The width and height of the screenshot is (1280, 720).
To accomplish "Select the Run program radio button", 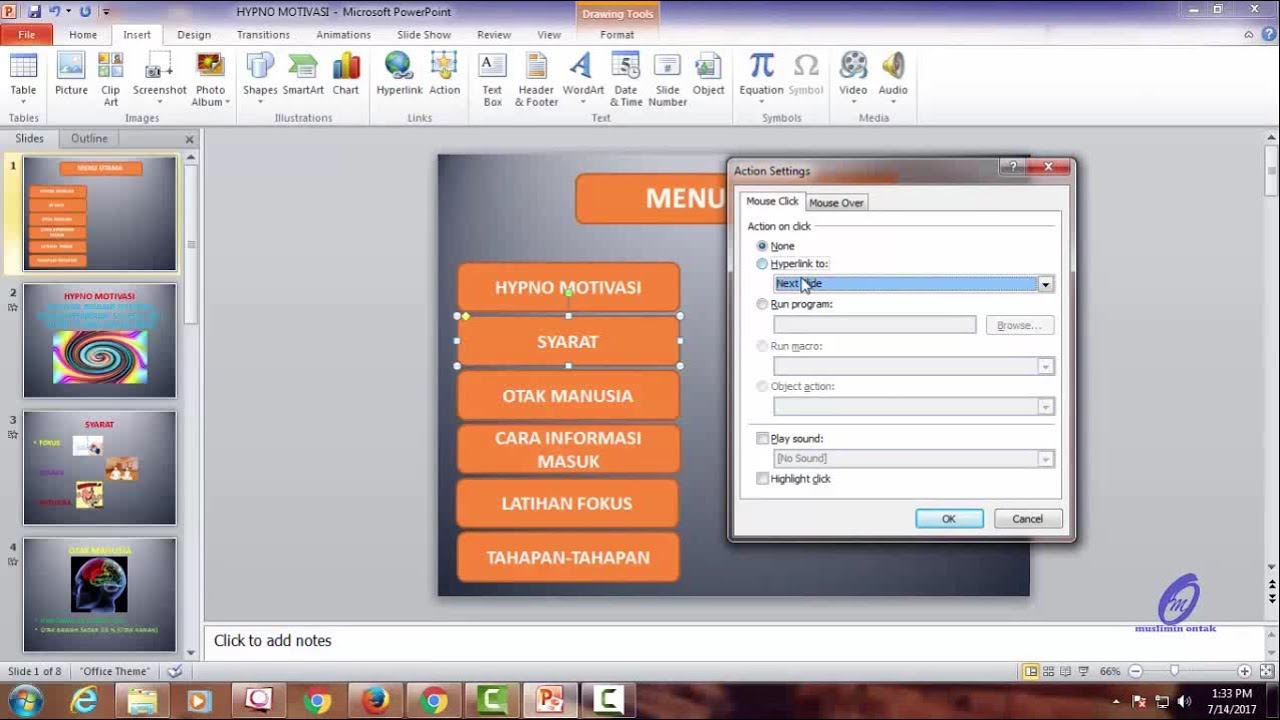I will (x=762, y=304).
